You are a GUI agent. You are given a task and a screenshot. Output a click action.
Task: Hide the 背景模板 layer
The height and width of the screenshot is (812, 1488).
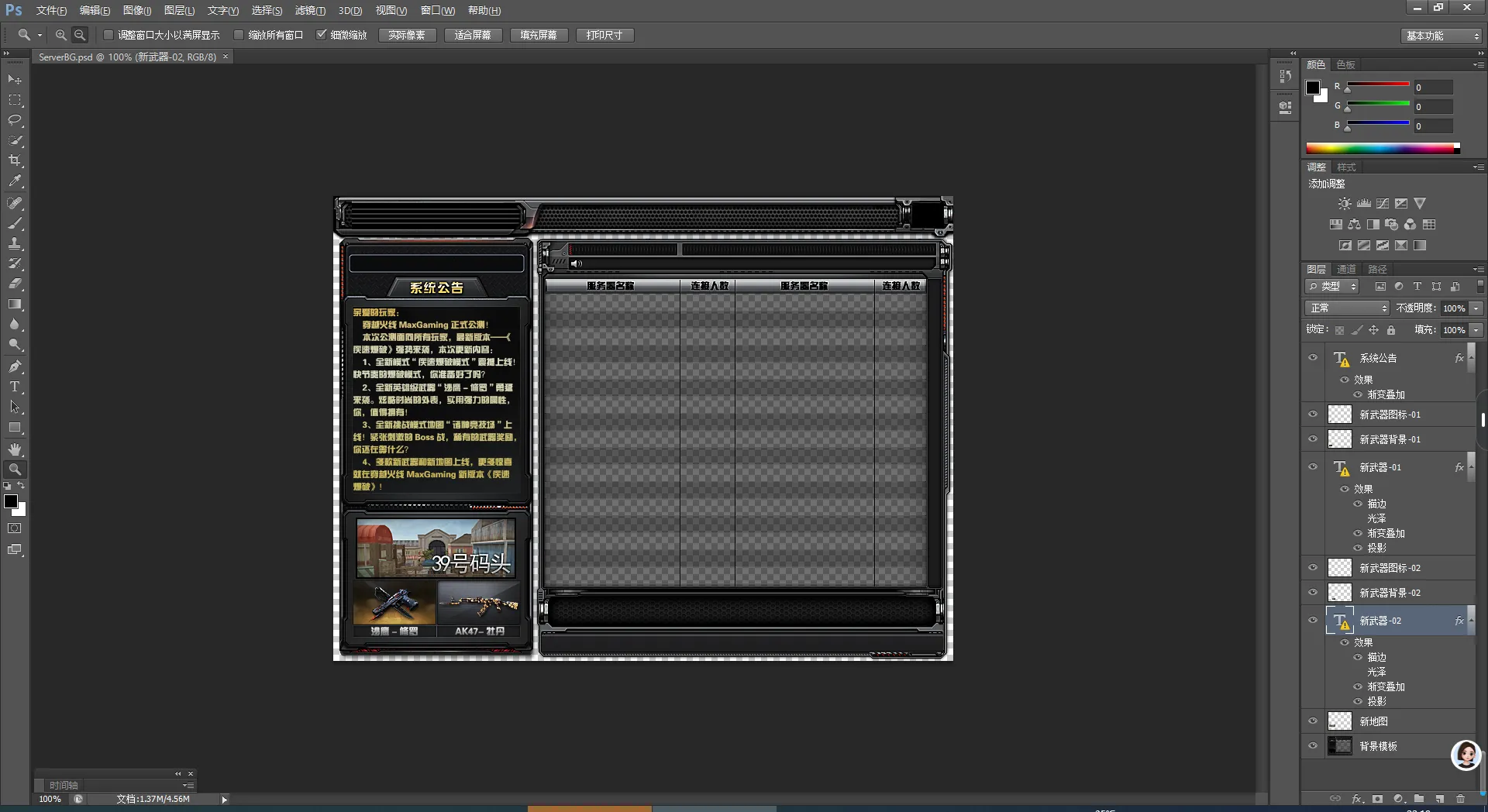click(1313, 746)
